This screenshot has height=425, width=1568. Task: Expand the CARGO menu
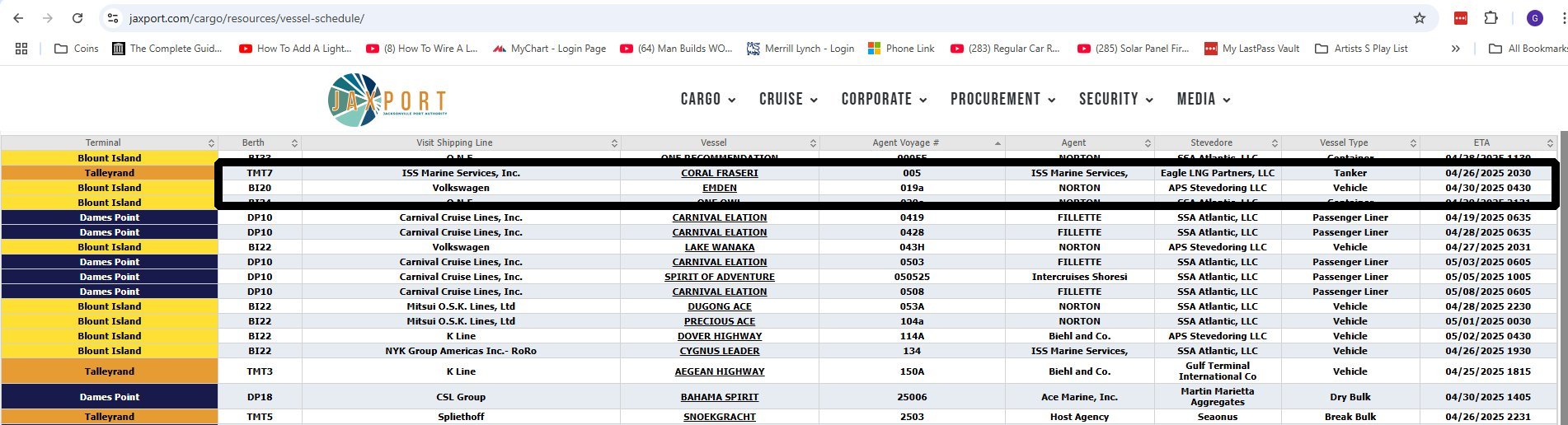[708, 99]
